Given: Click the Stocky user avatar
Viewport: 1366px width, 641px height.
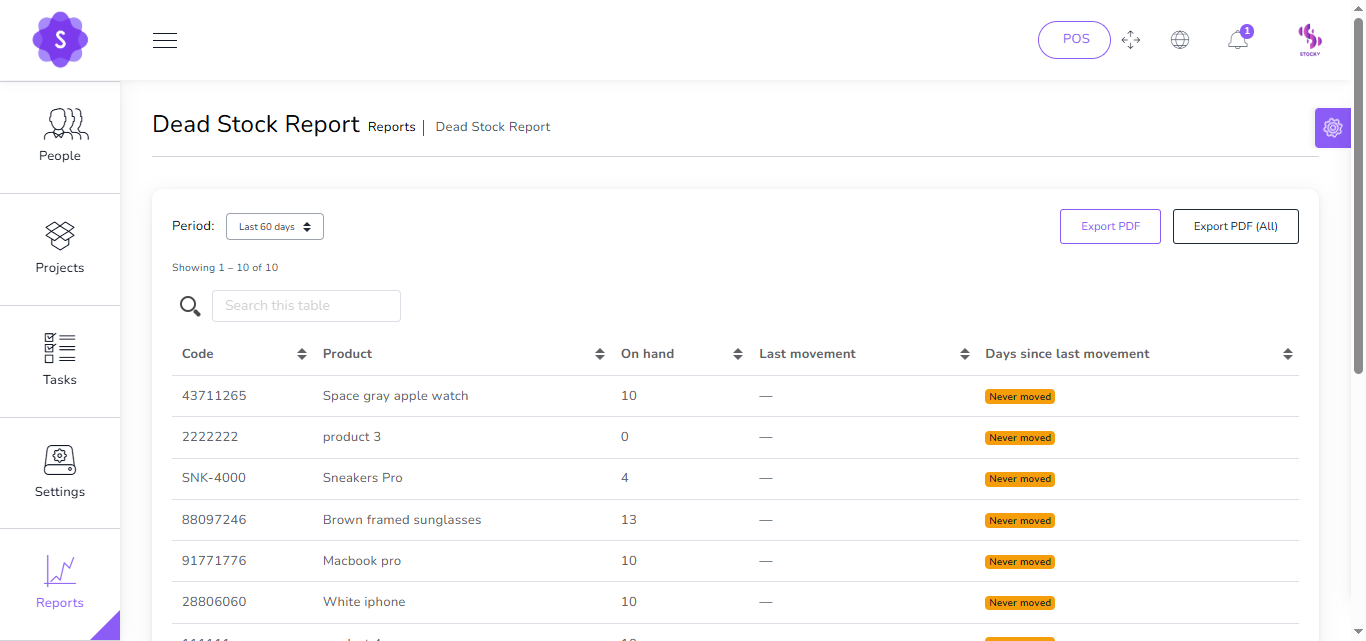Looking at the screenshot, I should click(x=1310, y=40).
